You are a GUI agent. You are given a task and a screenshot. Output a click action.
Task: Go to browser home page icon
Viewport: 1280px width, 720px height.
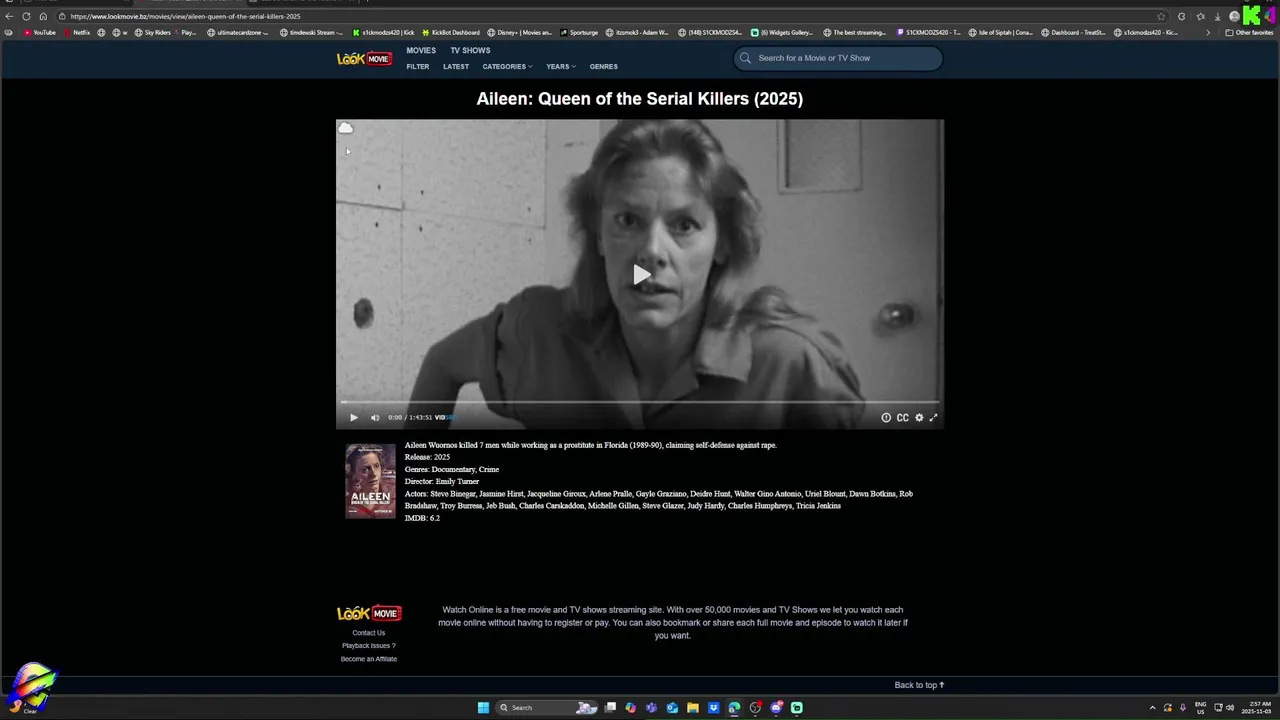click(43, 16)
